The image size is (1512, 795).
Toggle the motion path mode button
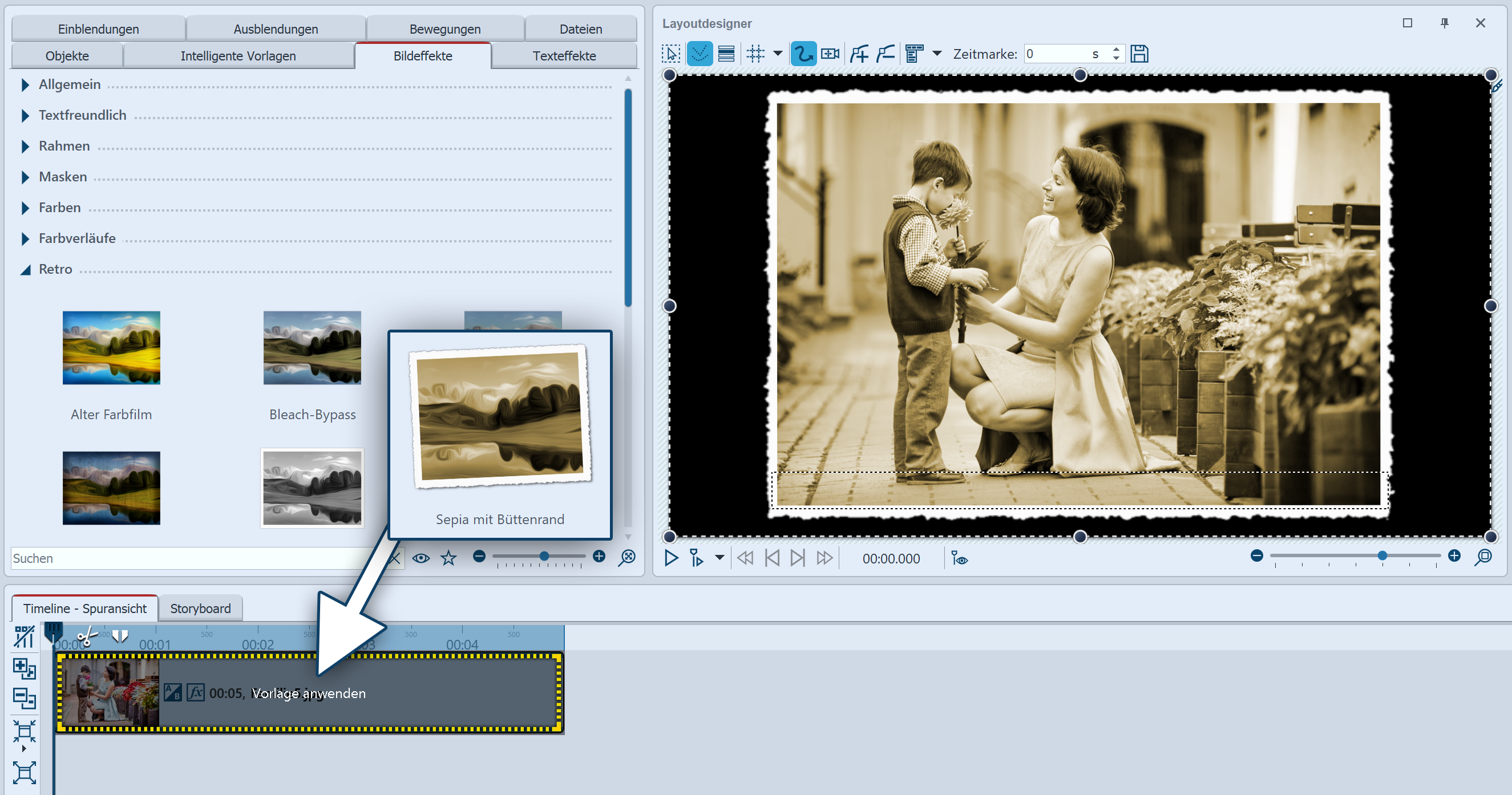click(803, 54)
